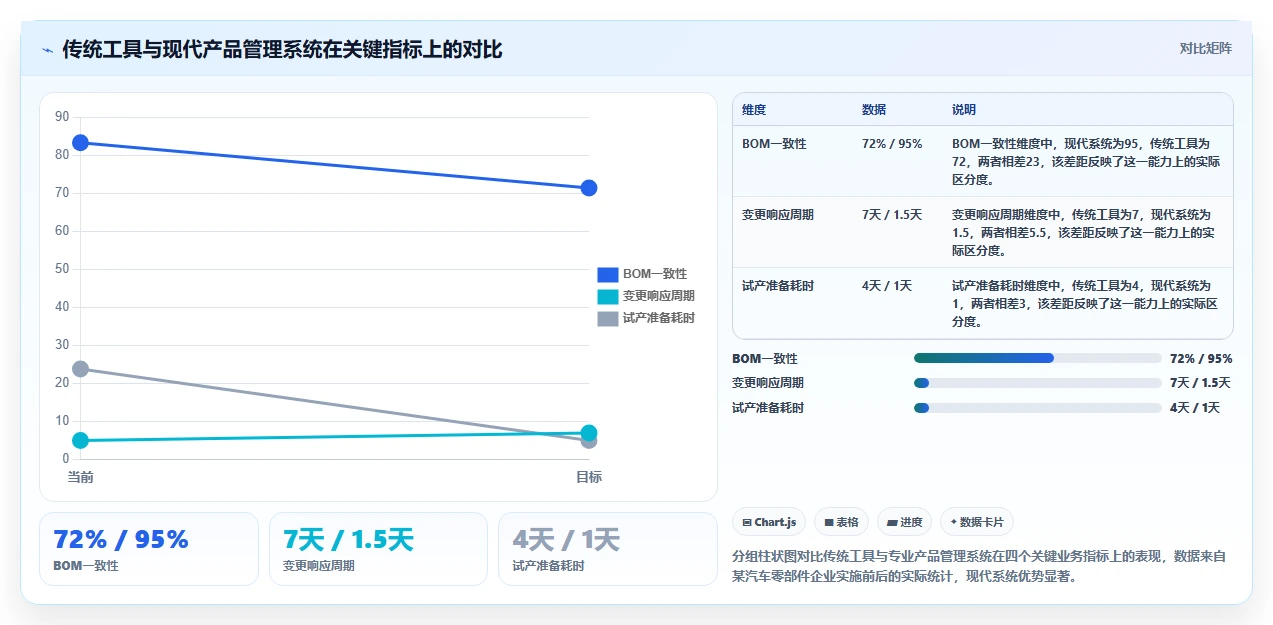Toggle 试产准备耗时 legend color box
Image resolution: width=1273 pixels, height=625 pixels.
608,318
